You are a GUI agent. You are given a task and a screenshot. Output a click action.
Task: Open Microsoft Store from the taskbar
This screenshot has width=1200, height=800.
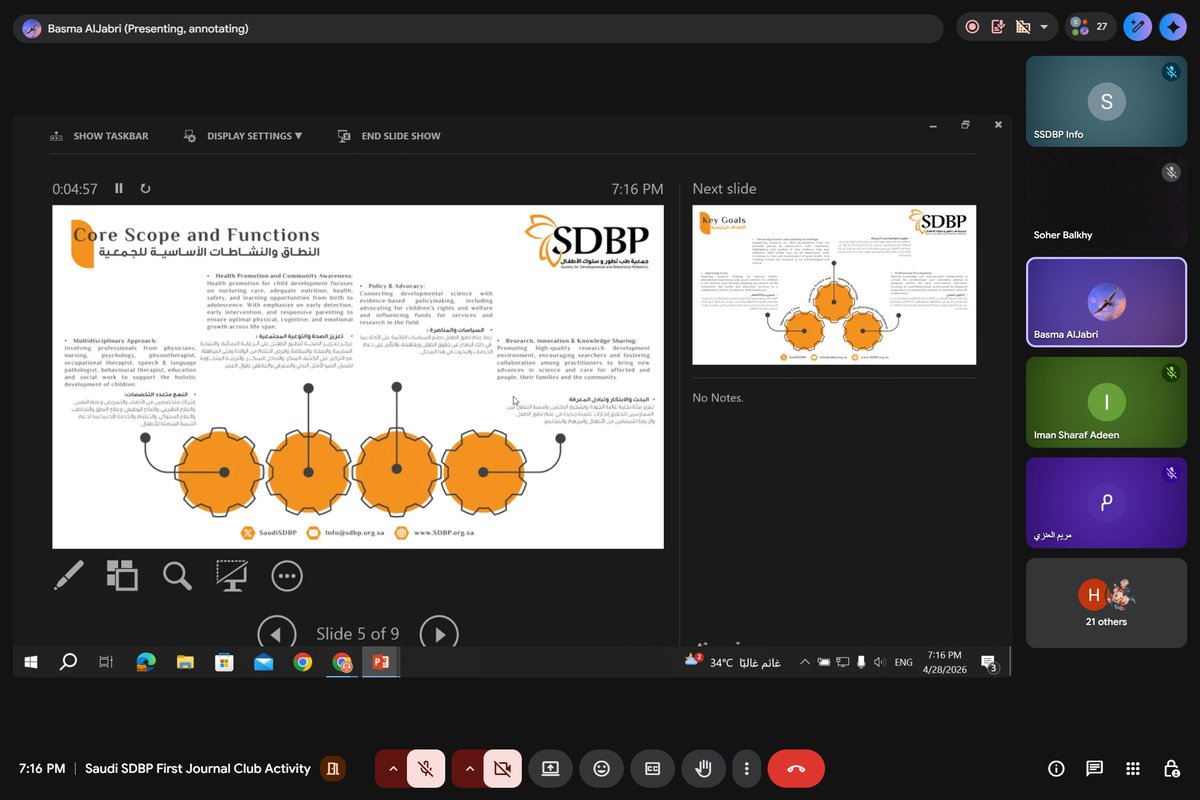[x=224, y=662]
